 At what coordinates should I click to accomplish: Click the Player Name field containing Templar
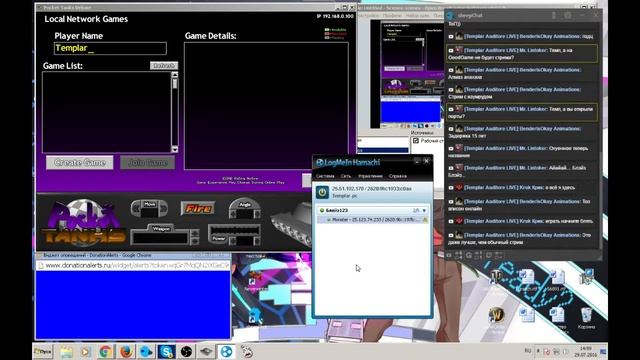[110, 48]
